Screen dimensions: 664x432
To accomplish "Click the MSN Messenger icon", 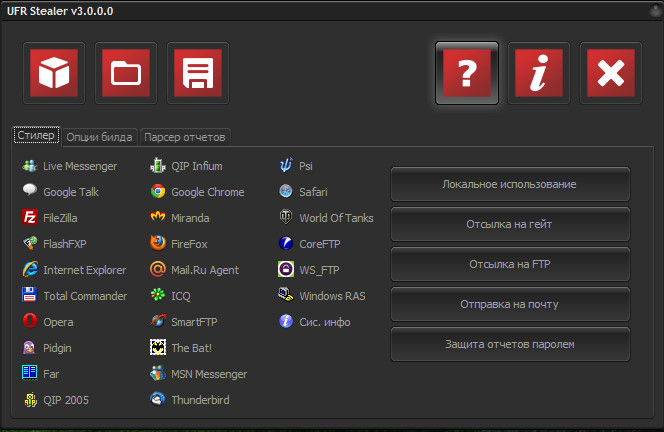I will click(x=158, y=373).
